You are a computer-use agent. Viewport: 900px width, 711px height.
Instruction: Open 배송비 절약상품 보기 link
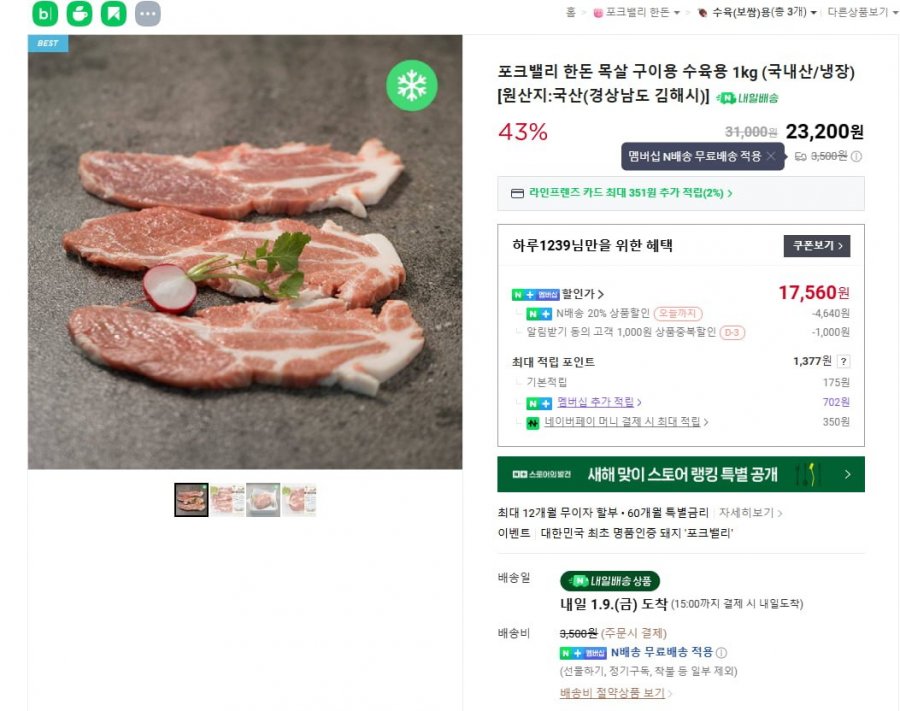[x=615, y=693]
